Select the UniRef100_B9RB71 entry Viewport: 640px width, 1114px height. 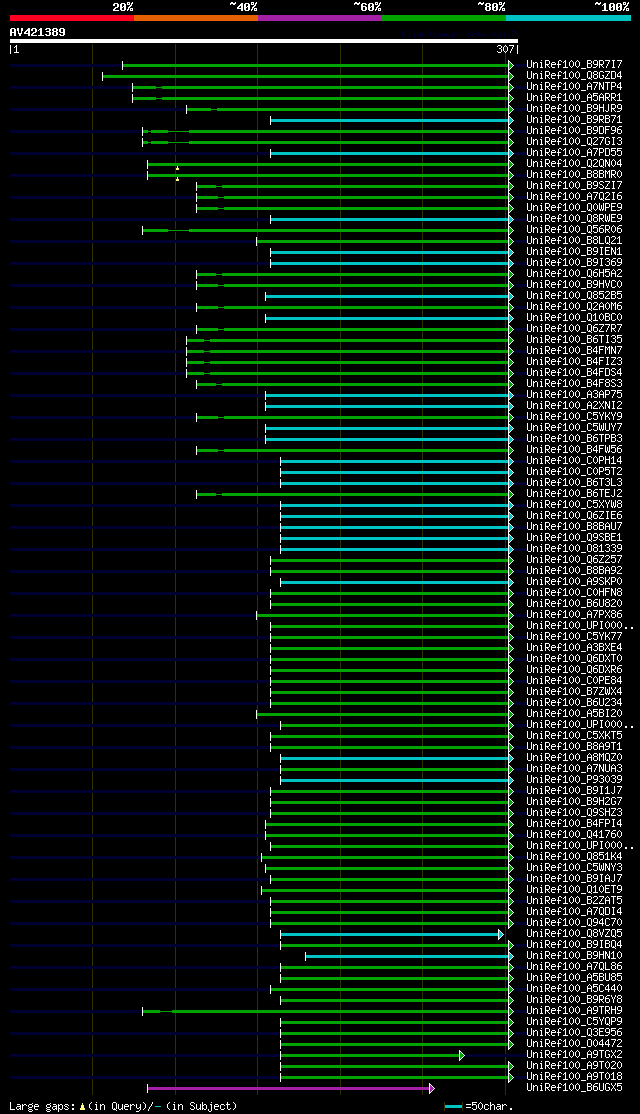pos(574,119)
